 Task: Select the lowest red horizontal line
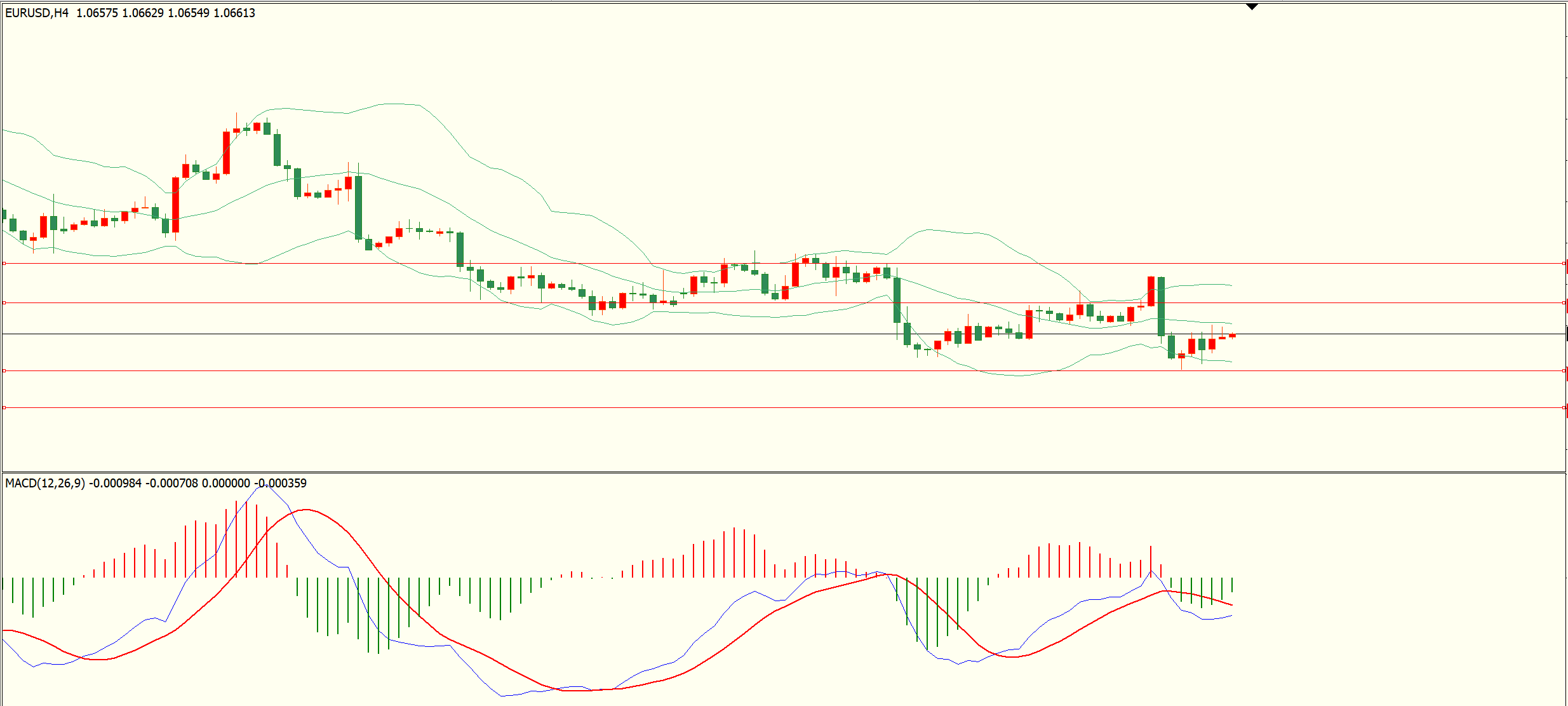pyautogui.click(x=784, y=407)
